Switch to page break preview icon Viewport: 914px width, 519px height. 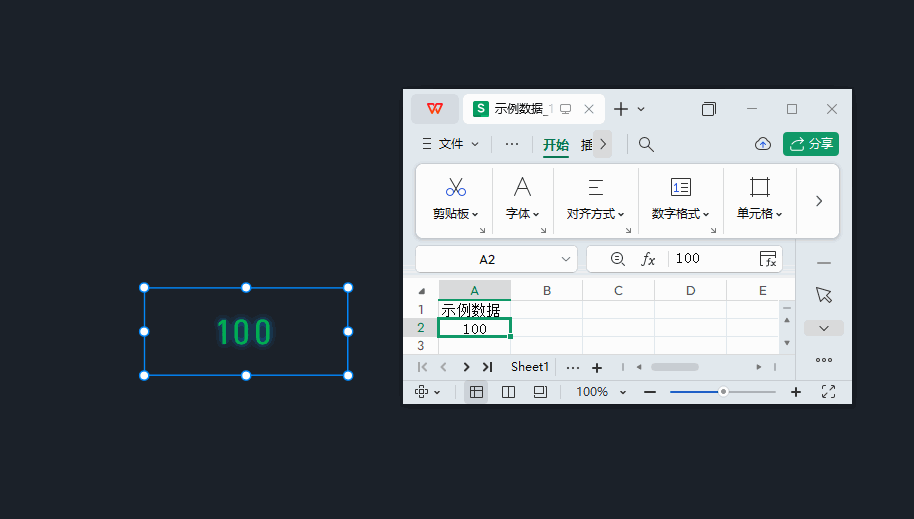point(540,392)
